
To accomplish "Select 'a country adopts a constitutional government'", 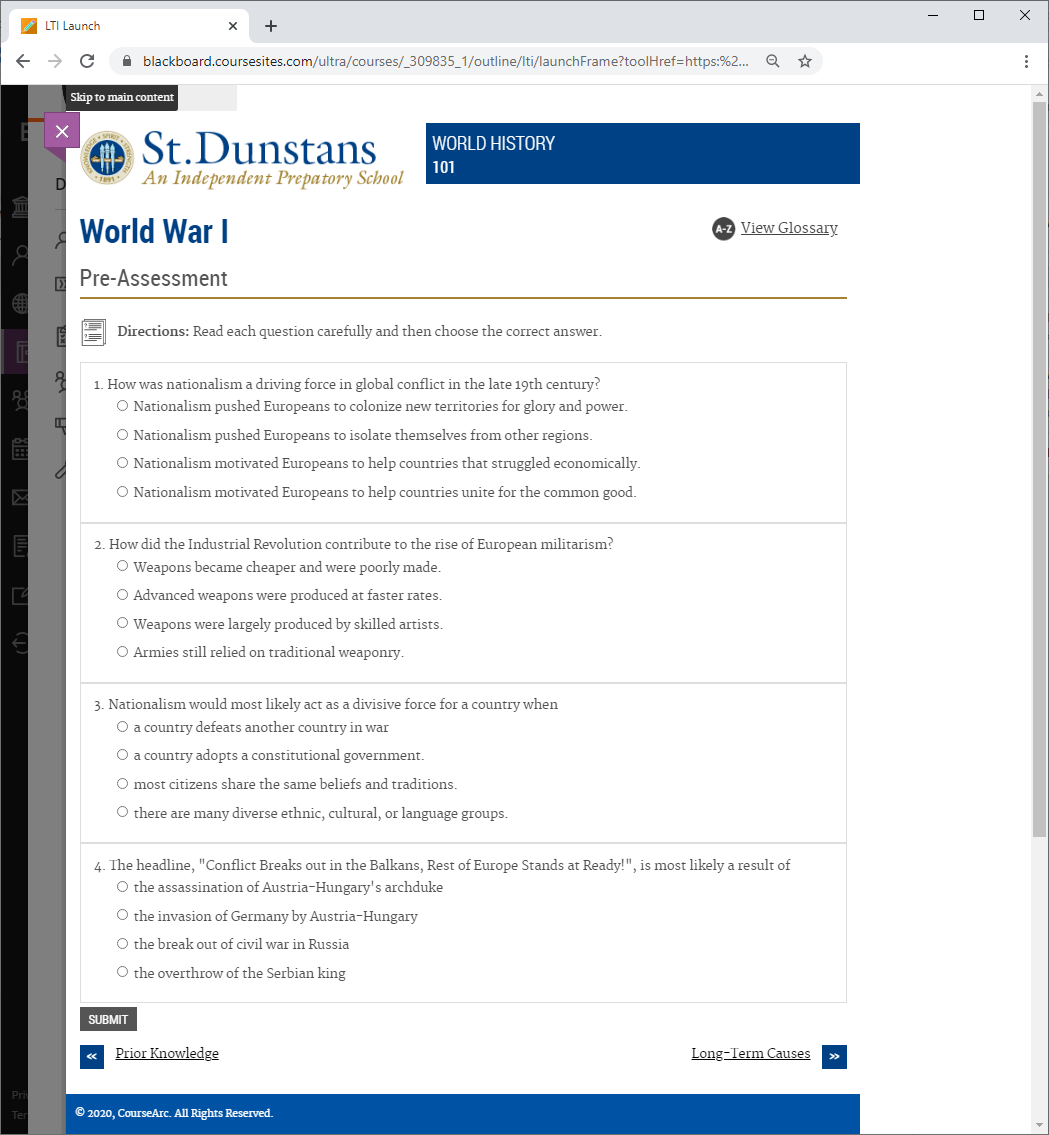I will (122, 755).
